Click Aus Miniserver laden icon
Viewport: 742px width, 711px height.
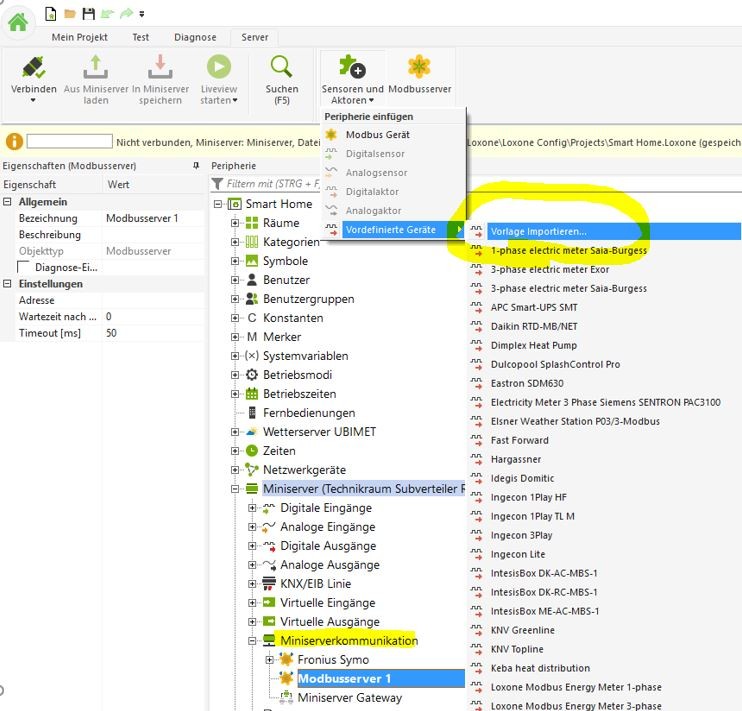(x=96, y=67)
